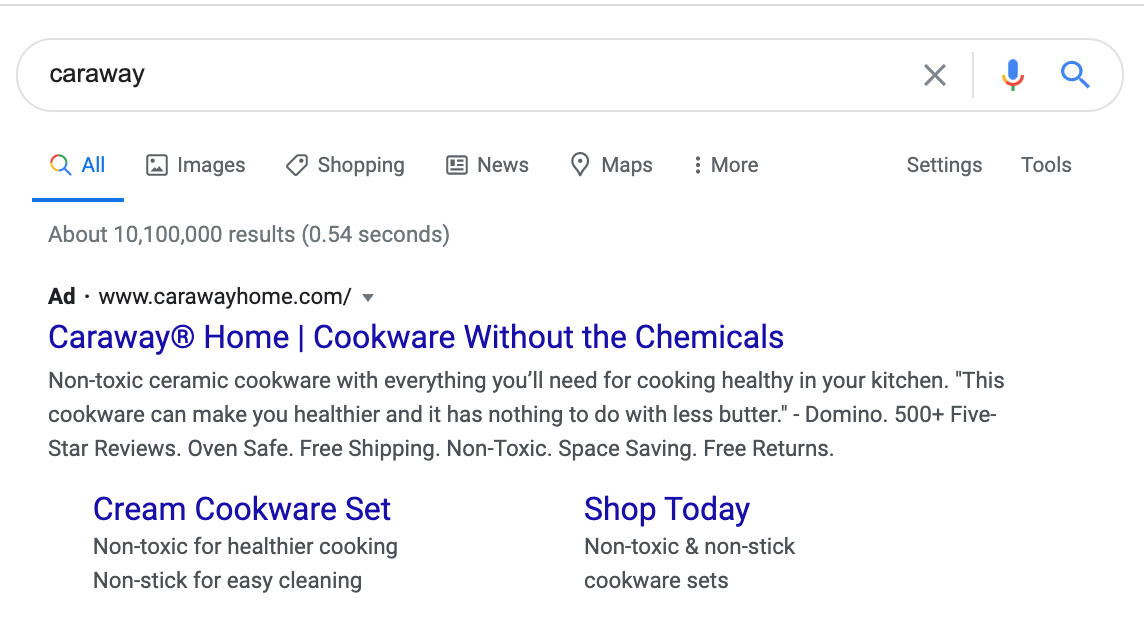Click into the search field containing caraway
The image size is (1144, 630).
tap(474, 74)
